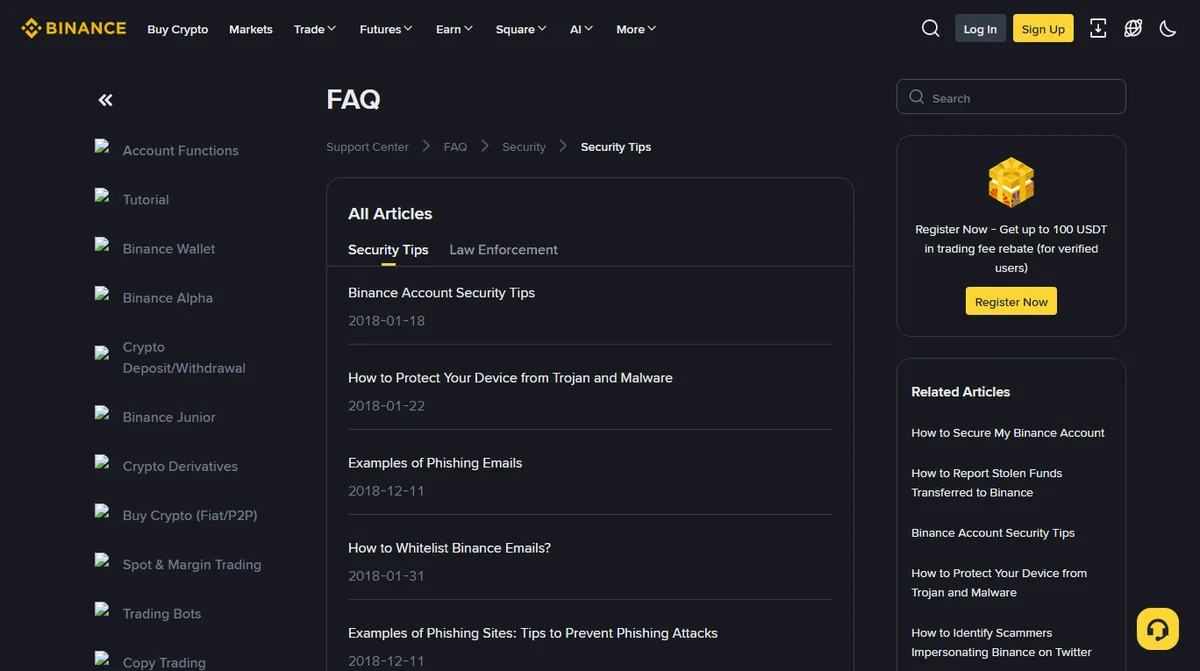Click the magnifier icon inside search box
1200x671 pixels.
click(916, 97)
